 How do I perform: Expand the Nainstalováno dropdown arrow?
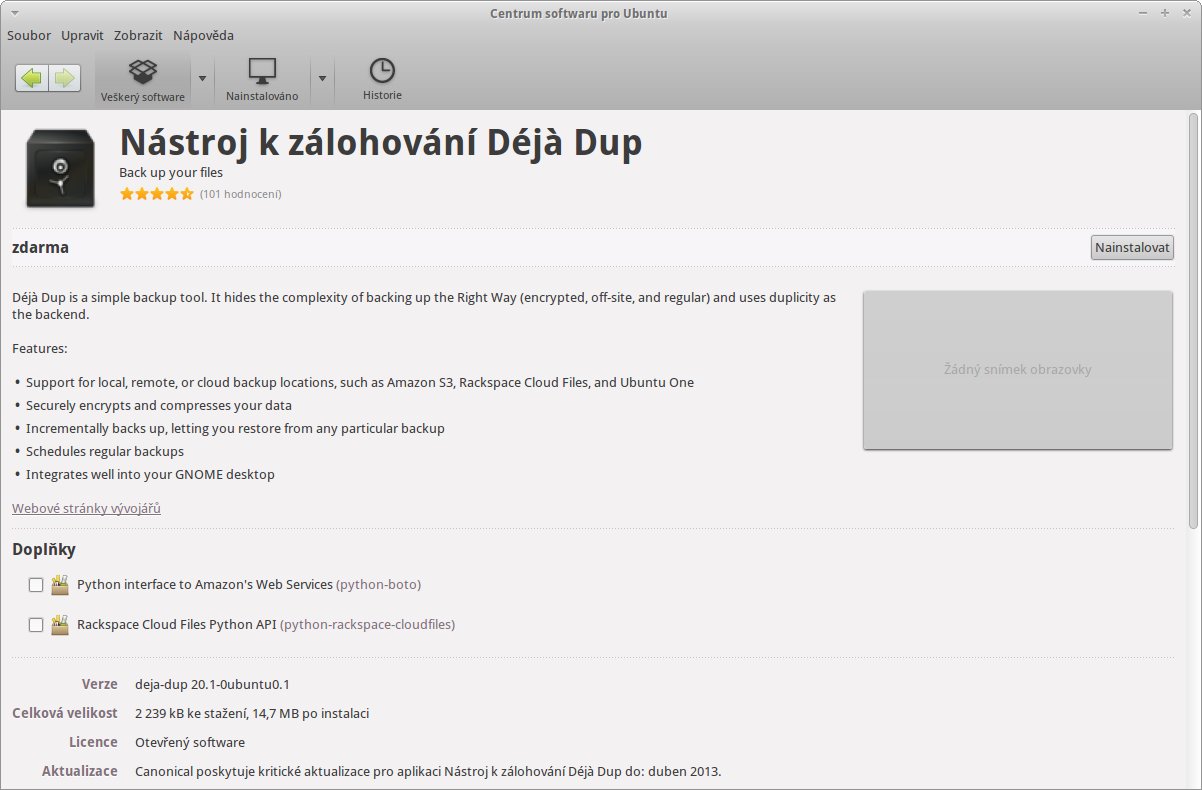[x=322, y=78]
